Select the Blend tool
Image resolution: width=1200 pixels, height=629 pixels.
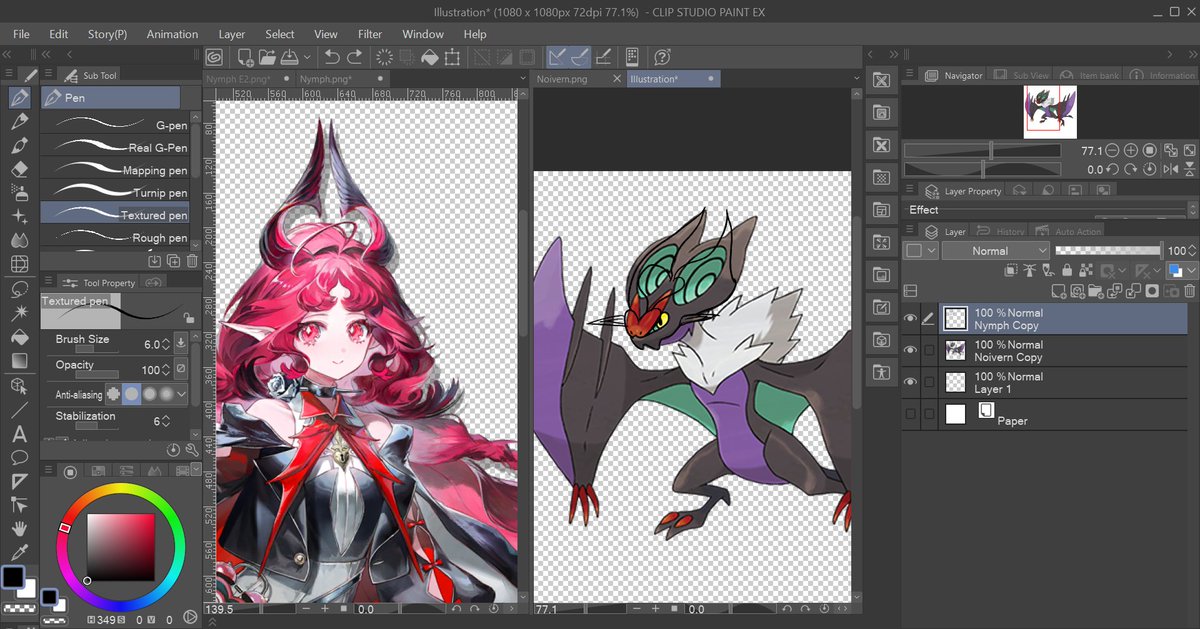[19, 240]
